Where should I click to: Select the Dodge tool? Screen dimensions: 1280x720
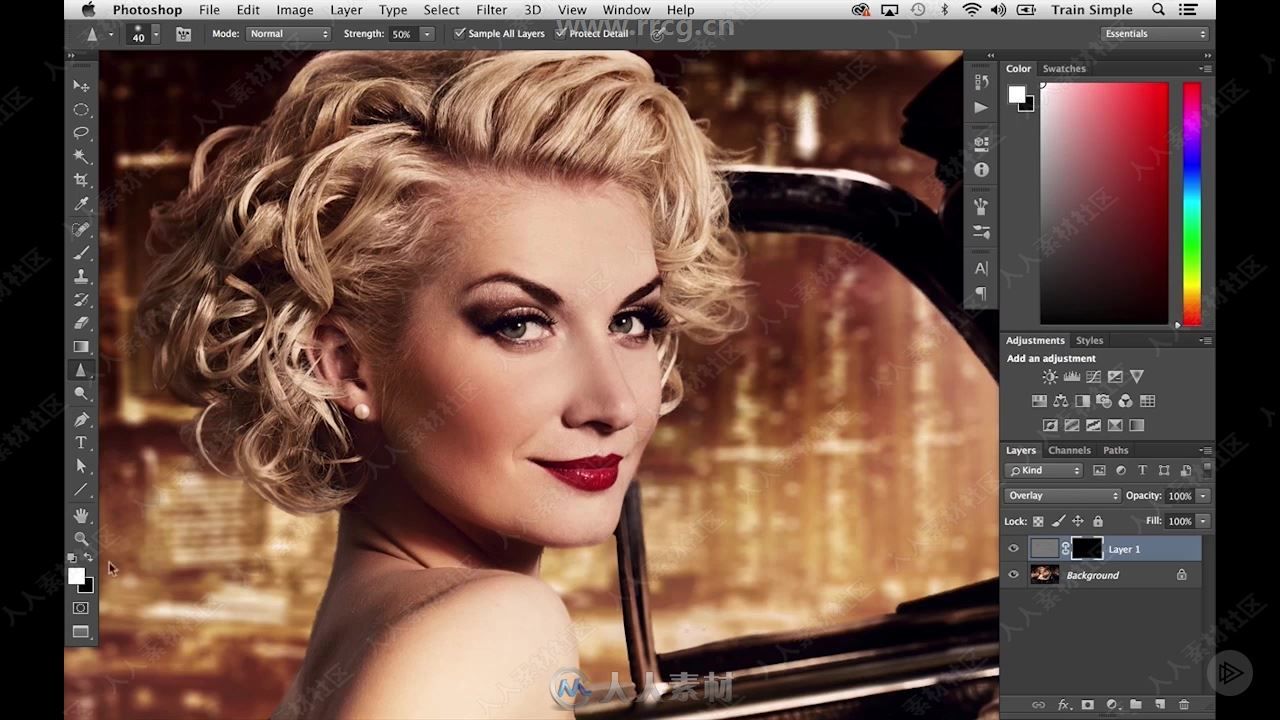coord(81,394)
